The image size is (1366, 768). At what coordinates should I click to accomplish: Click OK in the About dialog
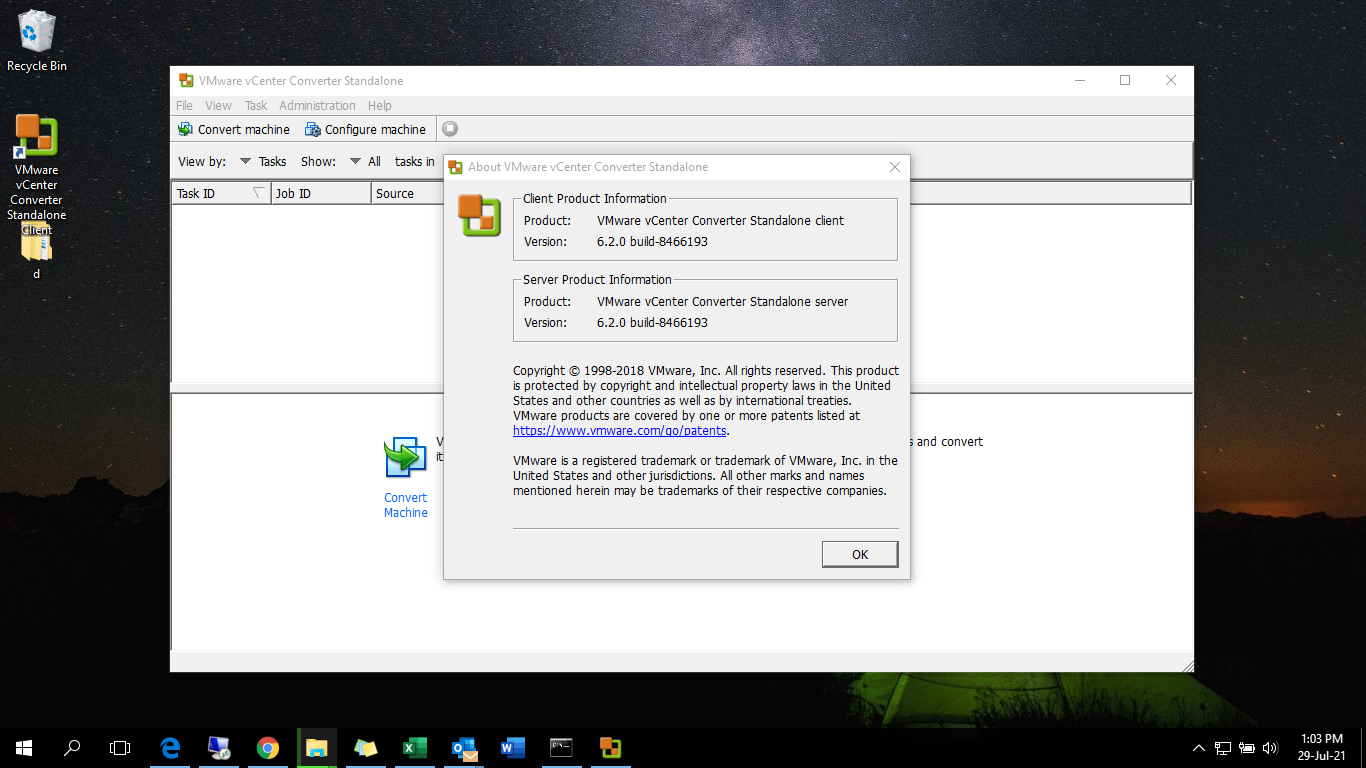860,554
